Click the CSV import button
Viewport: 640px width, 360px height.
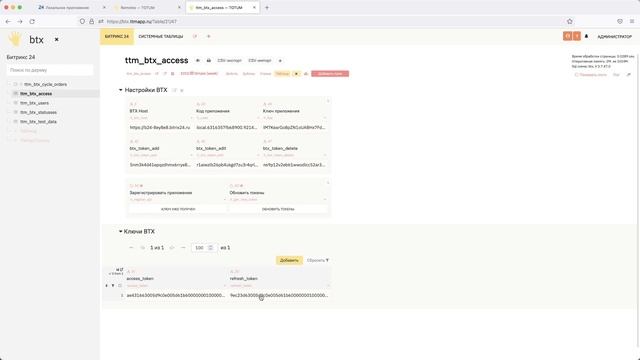(260, 60)
